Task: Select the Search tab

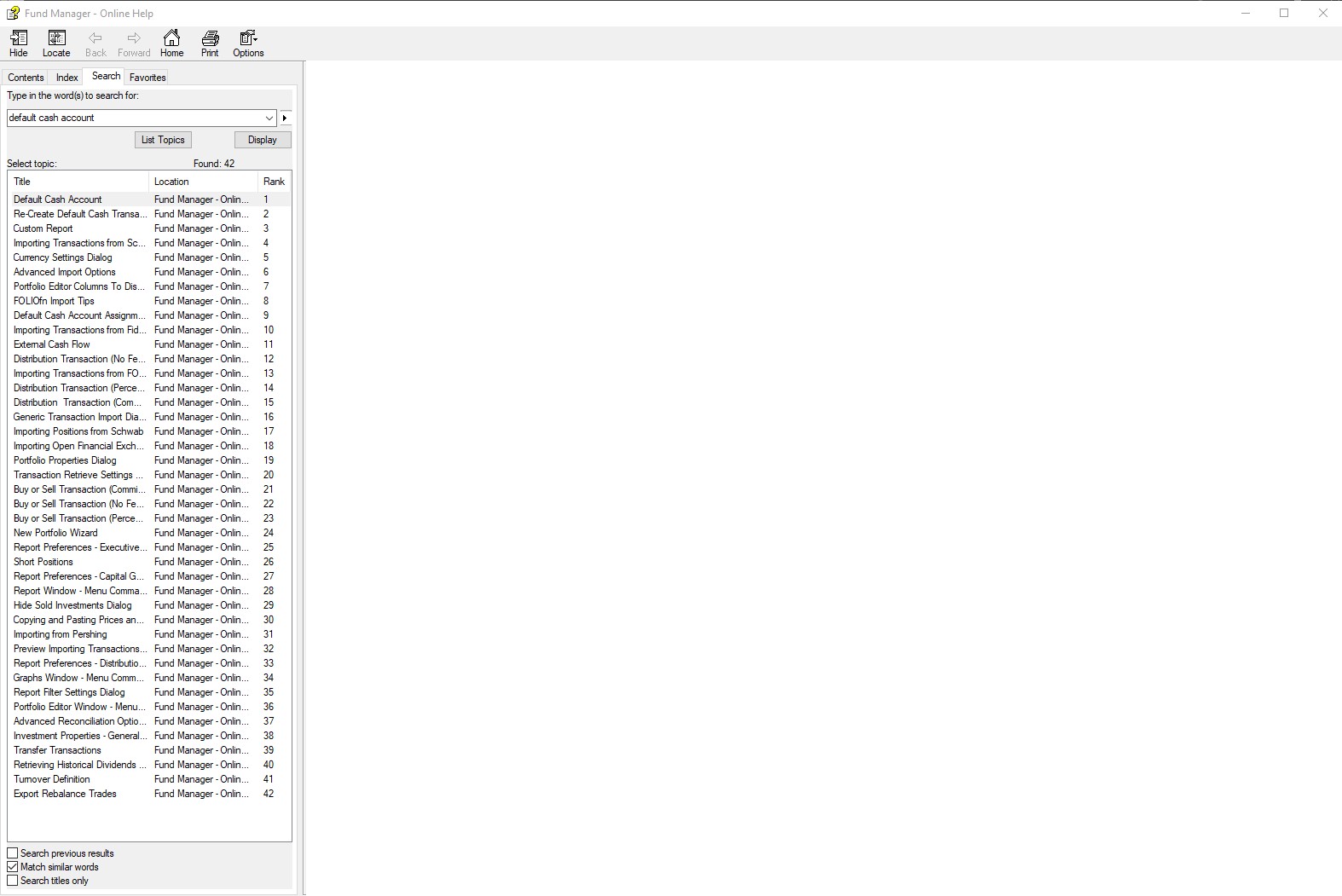Action: coord(106,76)
